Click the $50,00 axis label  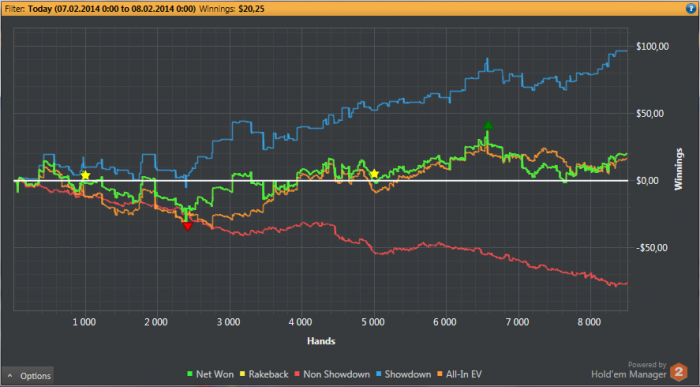pyautogui.click(x=650, y=113)
